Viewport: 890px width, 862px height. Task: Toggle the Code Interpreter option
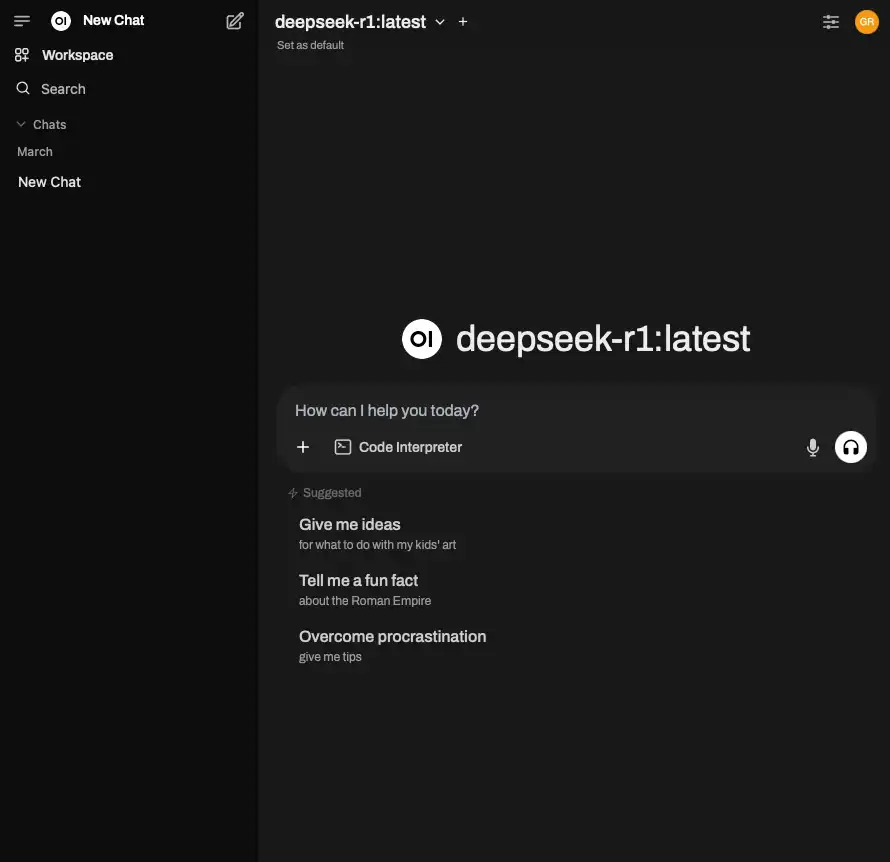[x=398, y=447]
